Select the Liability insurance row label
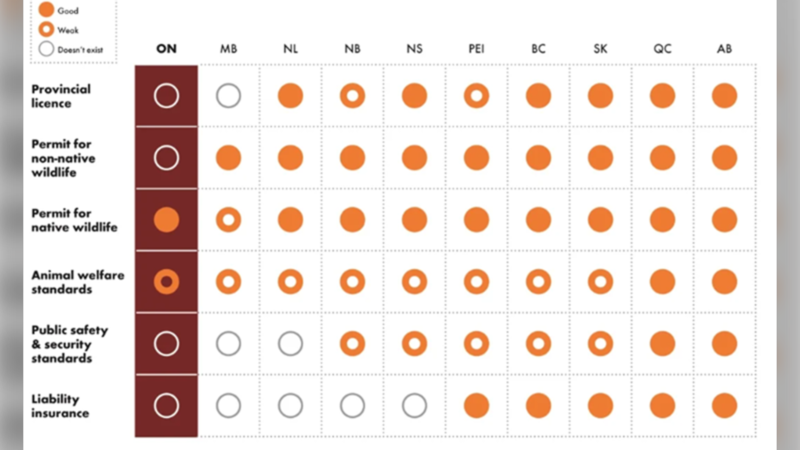The image size is (800, 450). (60, 405)
